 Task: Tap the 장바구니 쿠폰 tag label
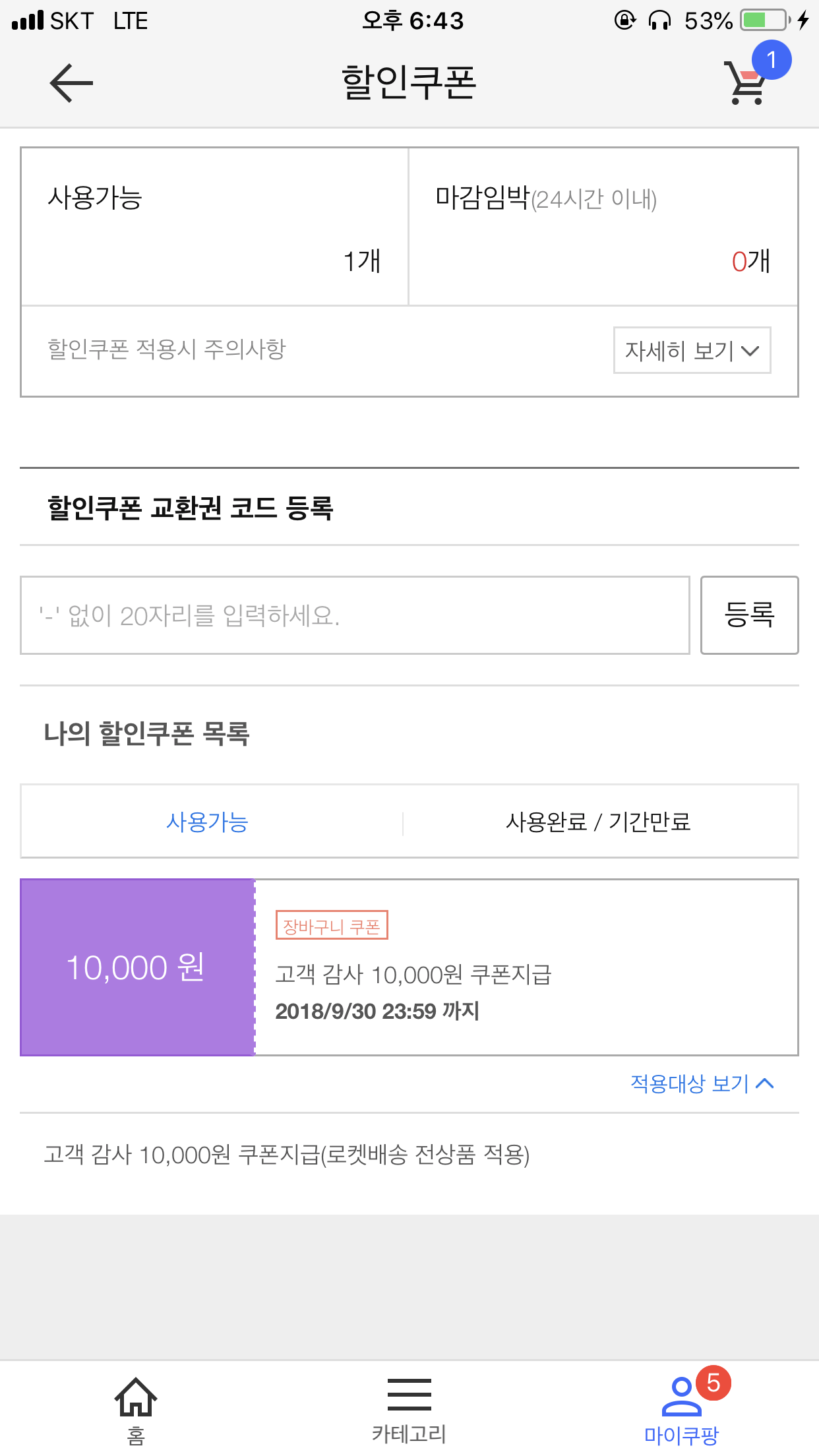[x=331, y=926]
